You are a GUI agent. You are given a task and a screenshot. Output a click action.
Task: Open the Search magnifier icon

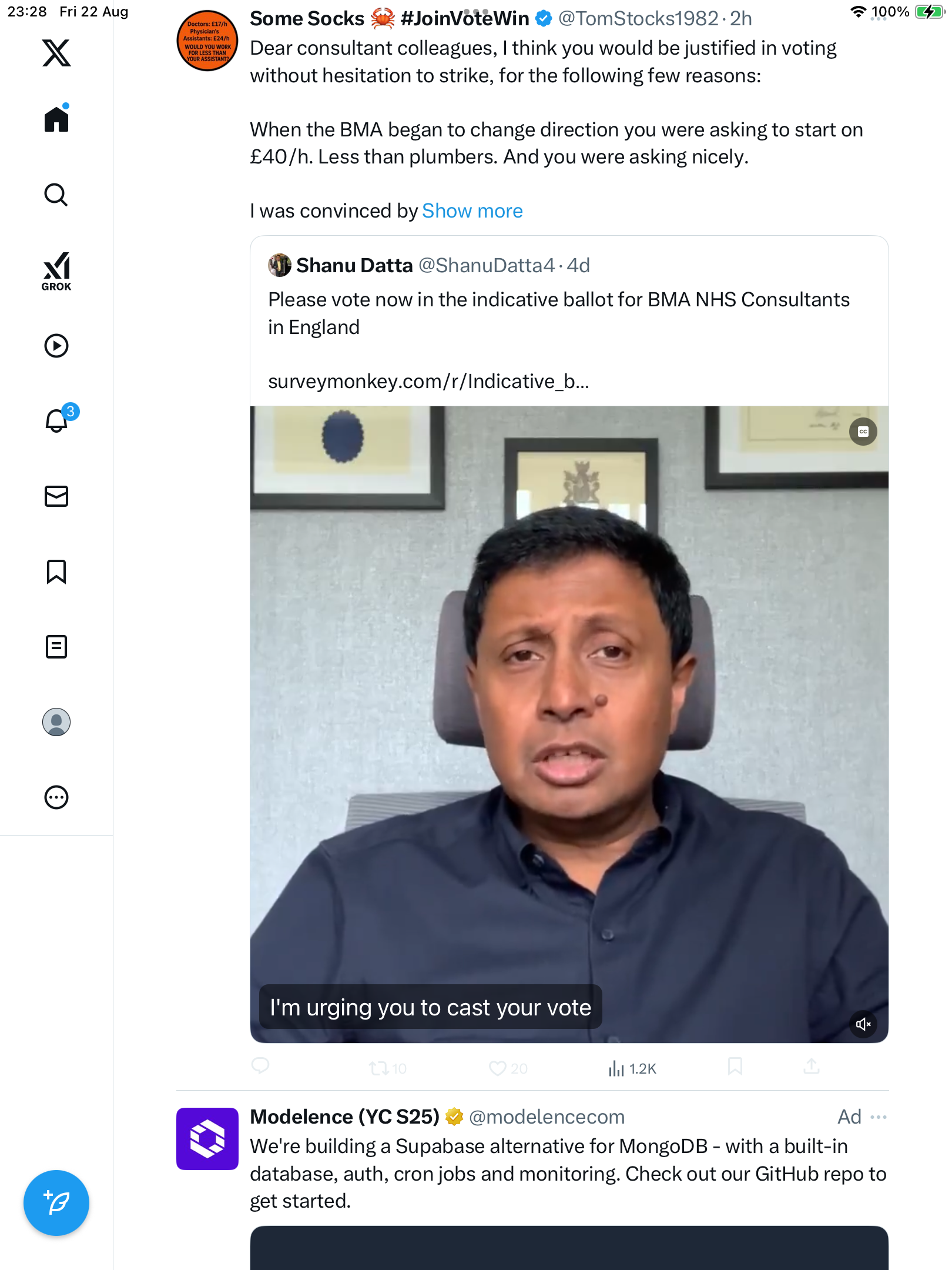56,195
